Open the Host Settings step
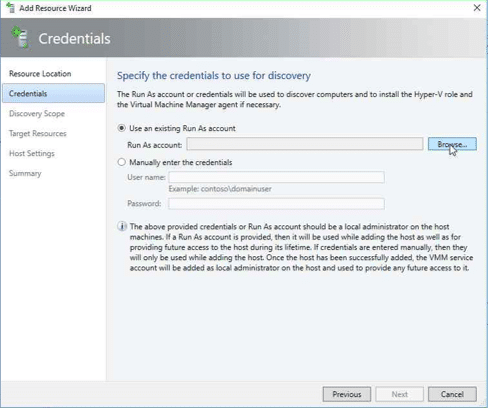 [x=32, y=154]
